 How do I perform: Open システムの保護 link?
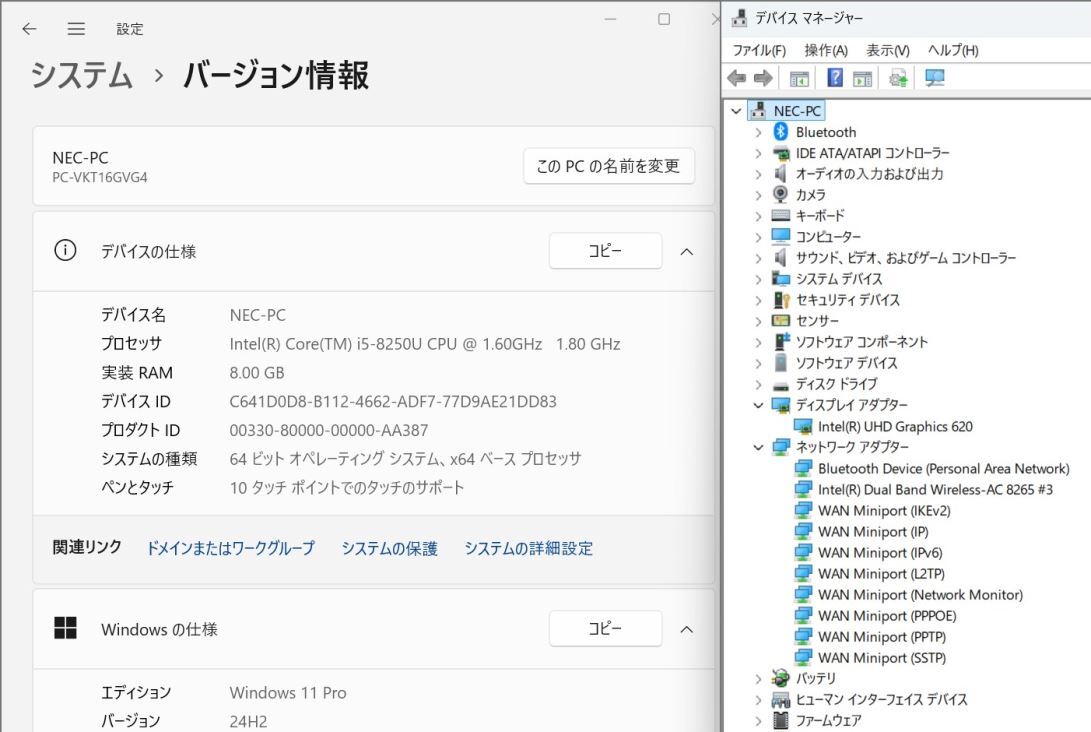point(390,548)
